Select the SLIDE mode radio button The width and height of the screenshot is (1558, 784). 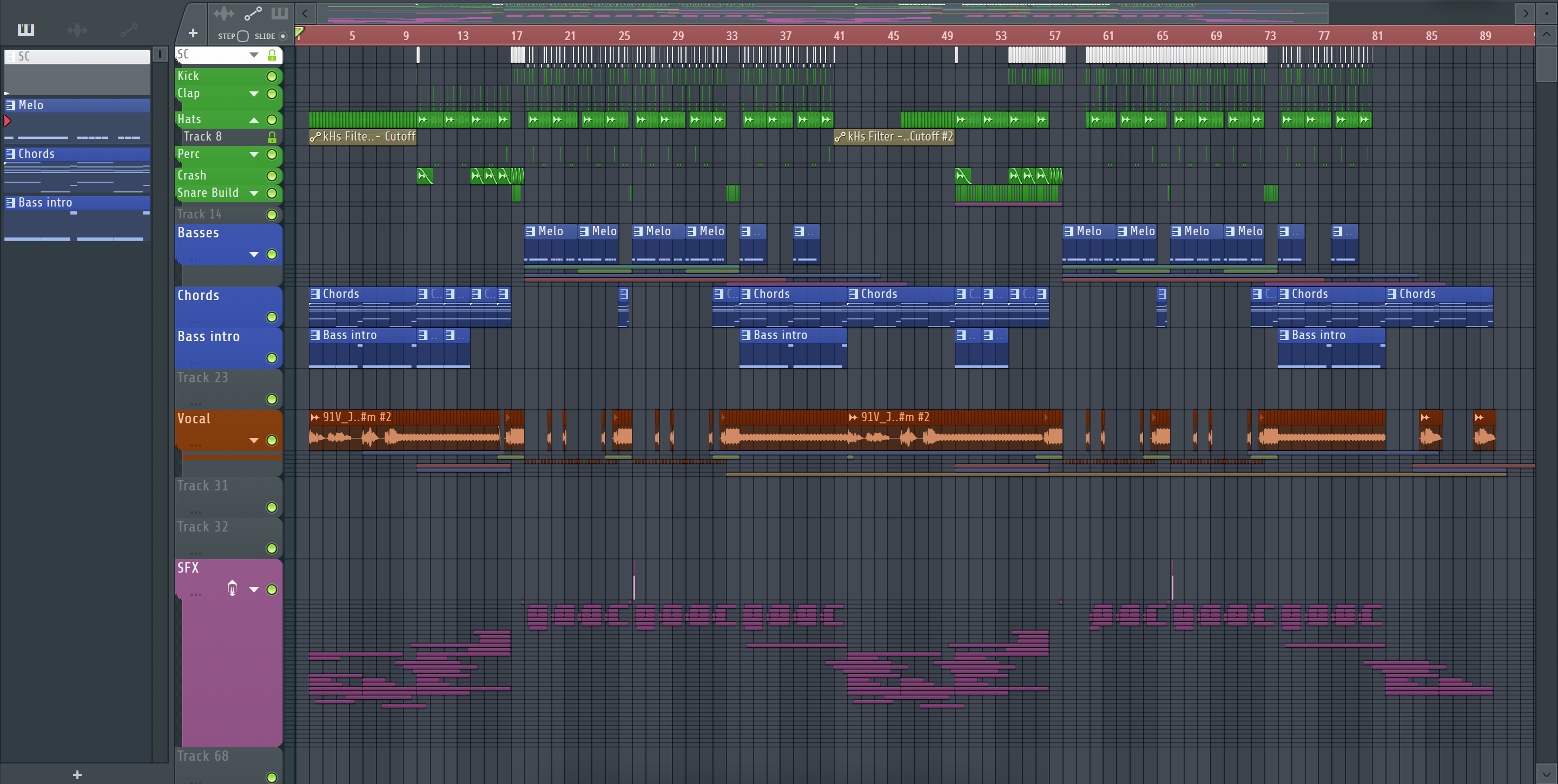click(x=282, y=36)
